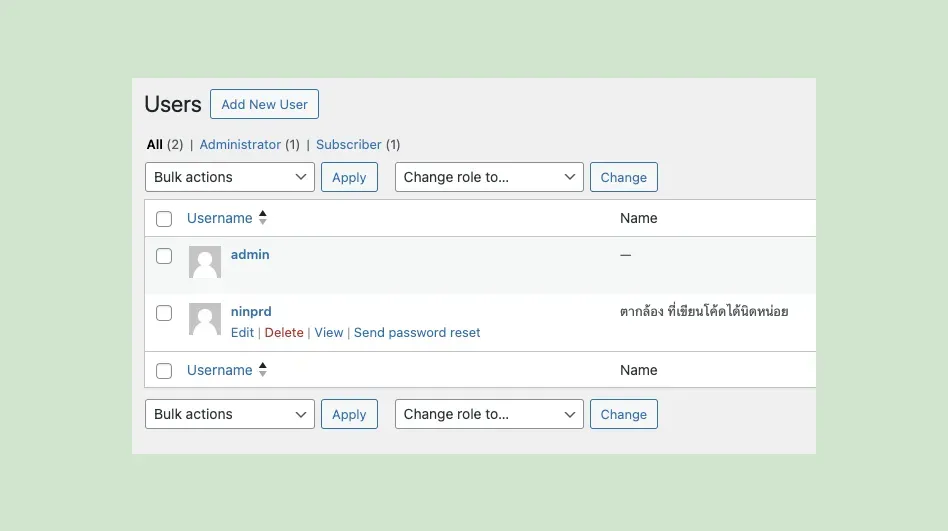948x531 pixels.
Task: Click the ninprd user avatar icon
Action: pyautogui.click(x=205, y=319)
